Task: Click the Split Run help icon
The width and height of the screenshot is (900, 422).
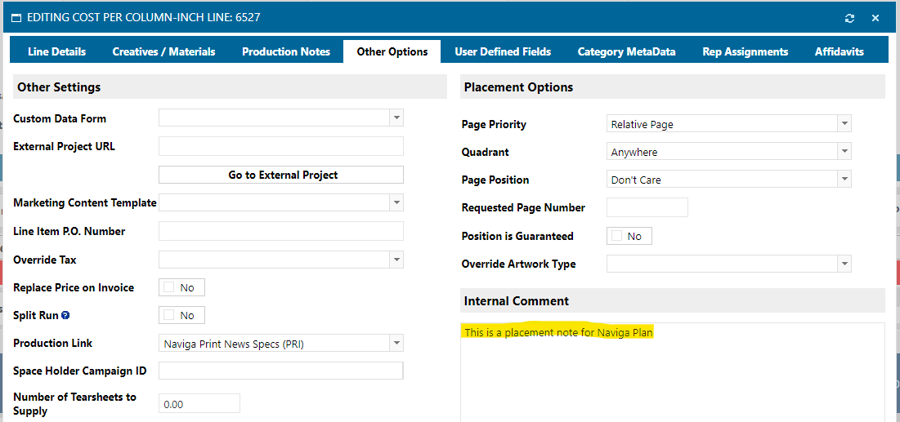Action: tap(65, 315)
